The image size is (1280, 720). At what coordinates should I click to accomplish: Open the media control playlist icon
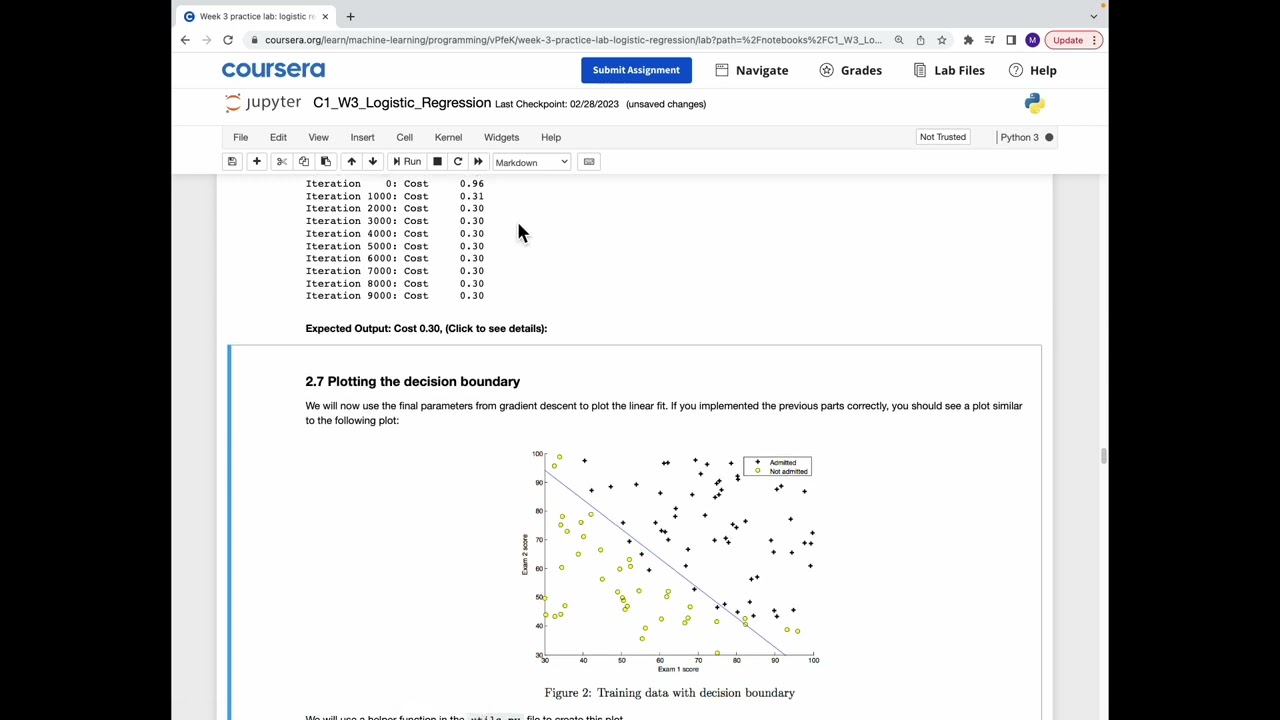point(989,40)
